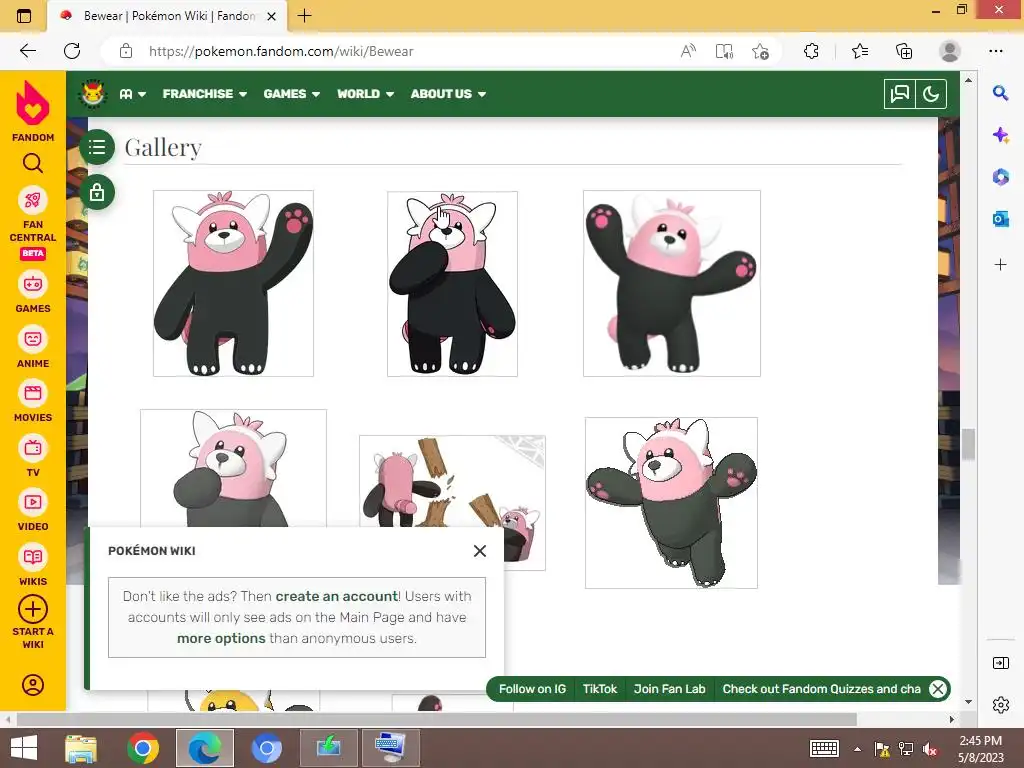View site information lock icon
The height and width of the screenshot is (768, 1024).
pyautogui.click(x=126, y=51)
